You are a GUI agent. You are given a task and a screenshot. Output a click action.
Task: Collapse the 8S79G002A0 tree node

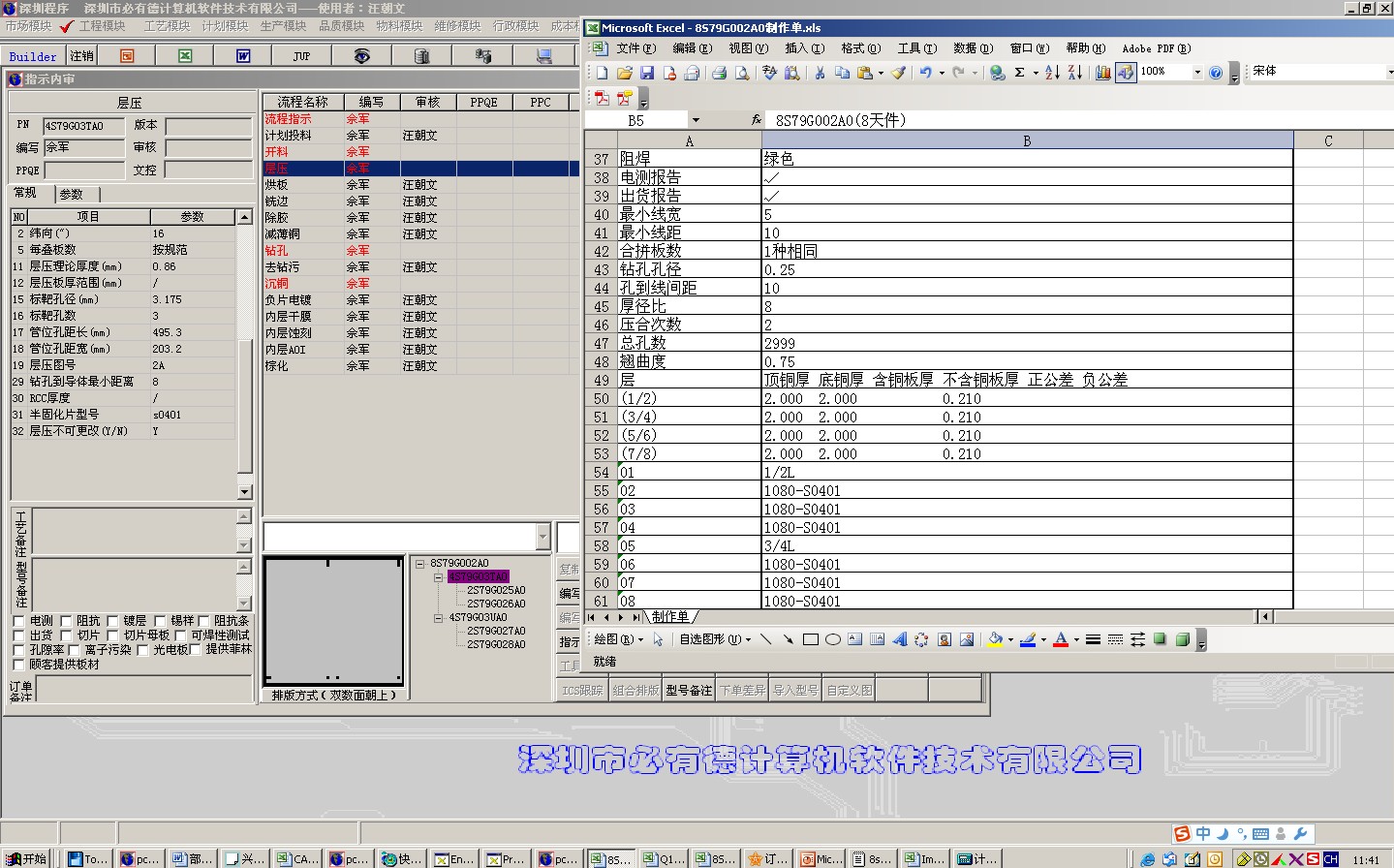coord(419,563)
